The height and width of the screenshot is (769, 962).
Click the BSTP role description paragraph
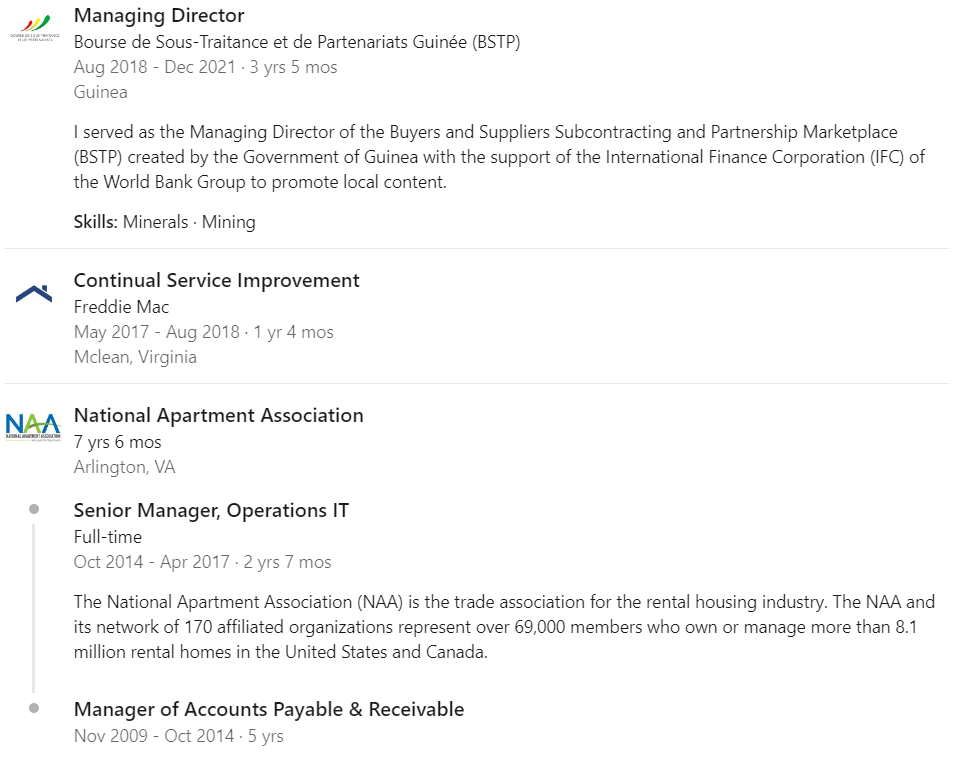500,157
